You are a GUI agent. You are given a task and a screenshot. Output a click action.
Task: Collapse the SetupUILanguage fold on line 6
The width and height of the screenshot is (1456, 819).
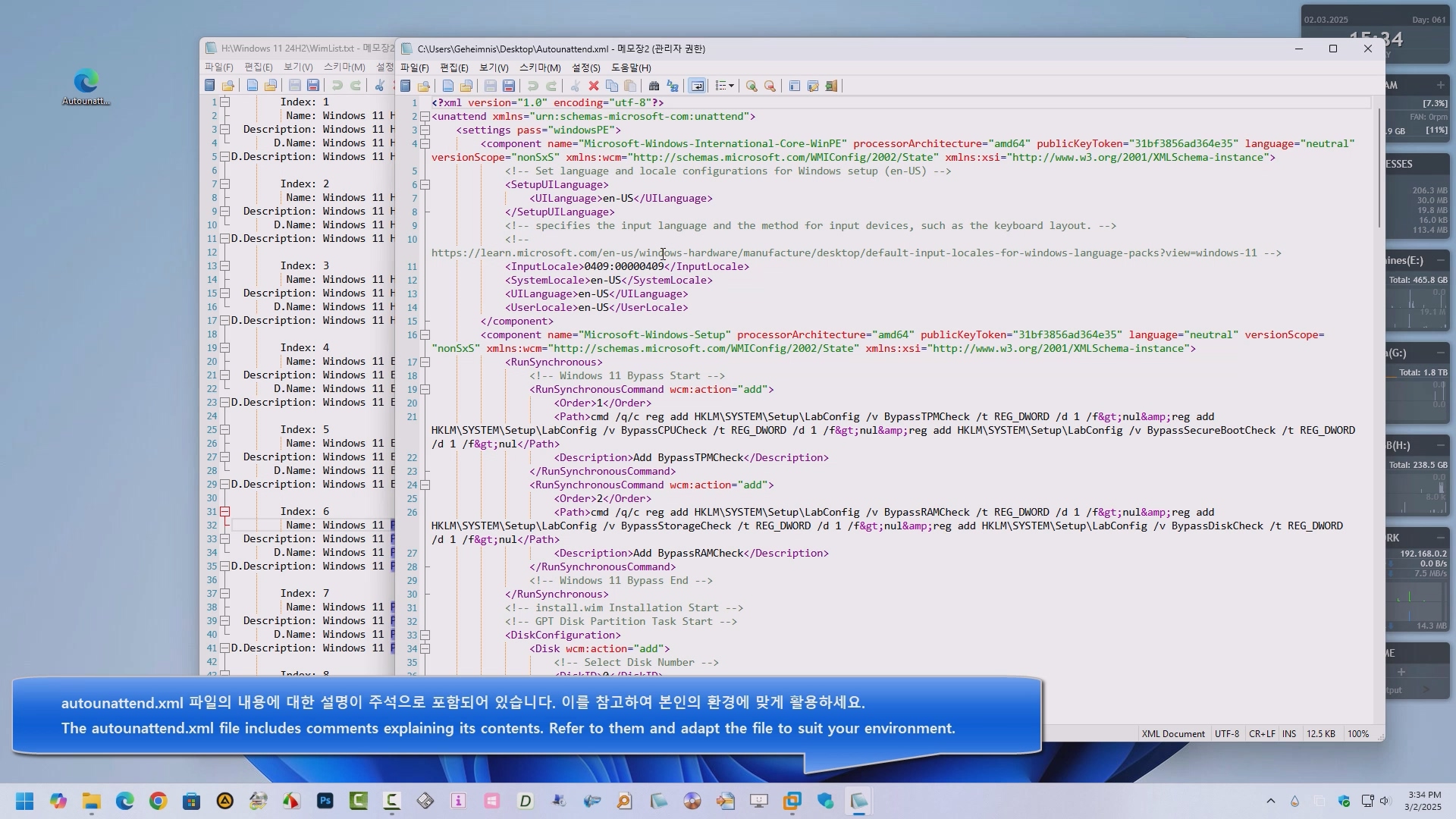(x=425, y=185)
